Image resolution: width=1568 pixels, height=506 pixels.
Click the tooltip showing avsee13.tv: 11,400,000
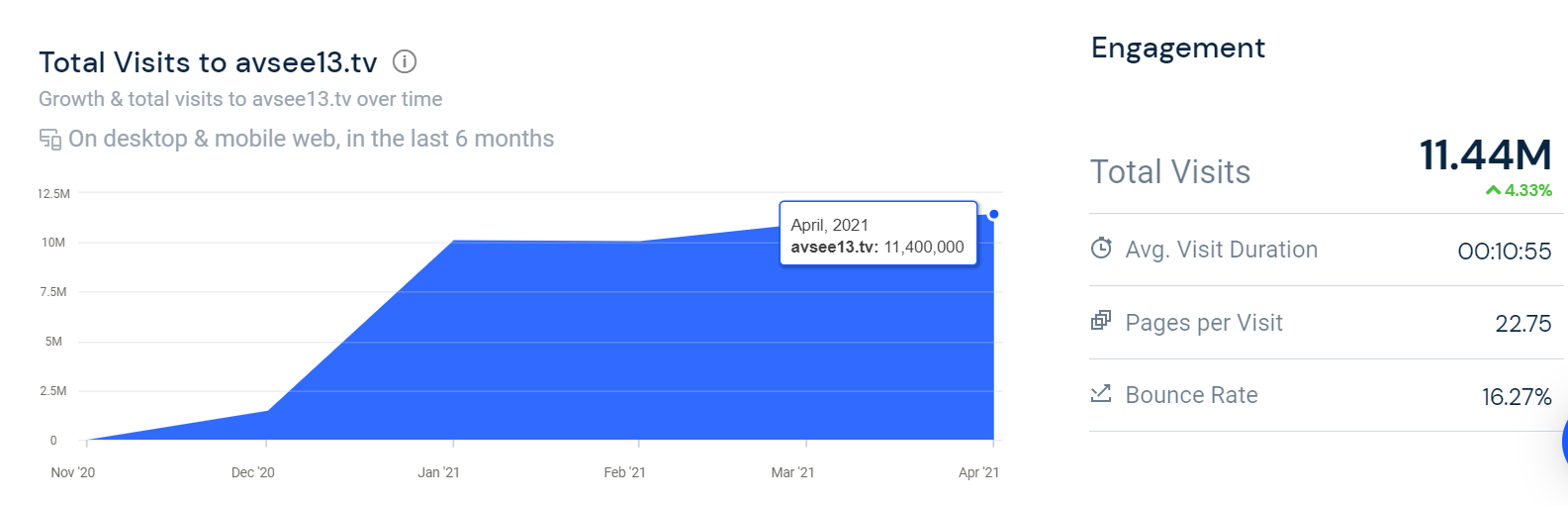pos(878,234)
